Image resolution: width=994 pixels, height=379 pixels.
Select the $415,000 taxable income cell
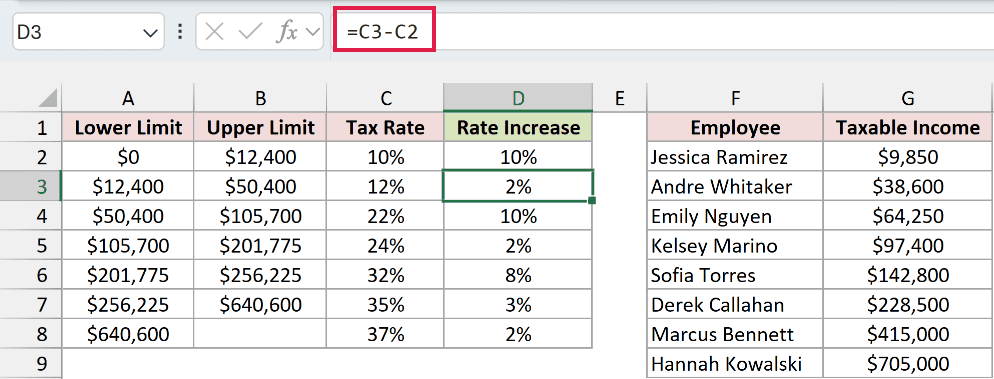click(908, 333)
